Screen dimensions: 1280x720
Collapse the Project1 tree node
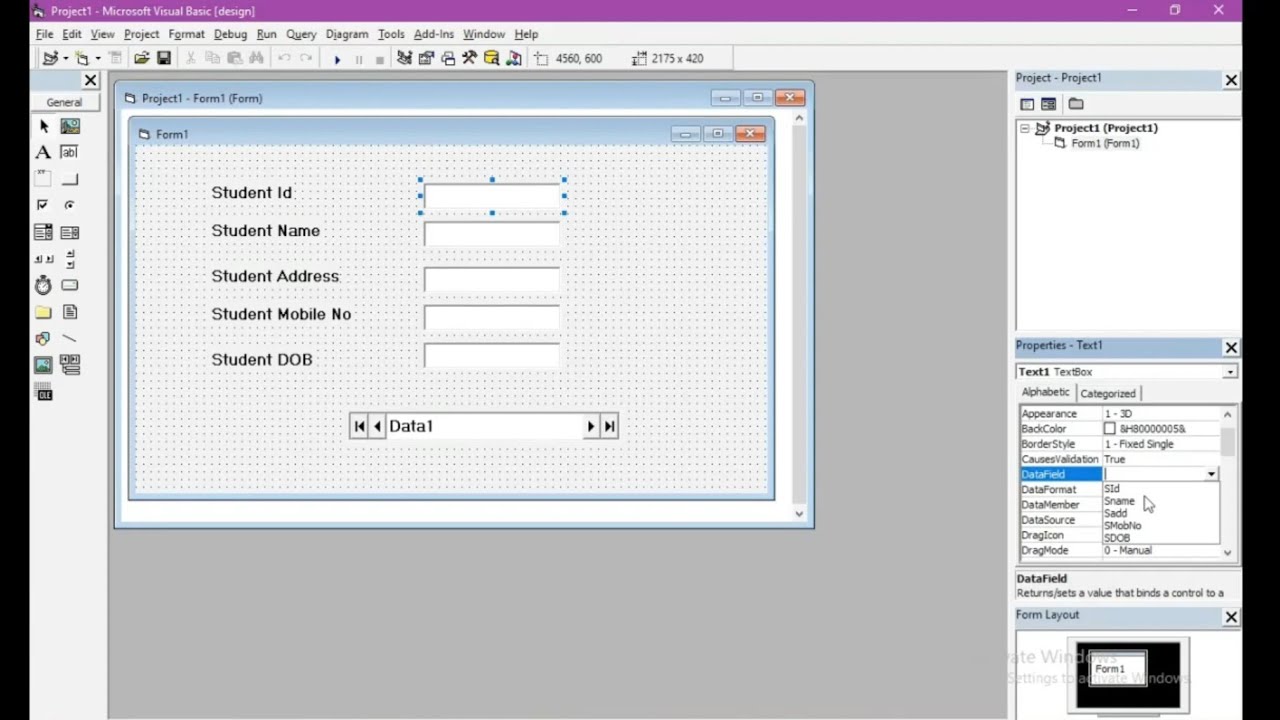pos(1024,128)
